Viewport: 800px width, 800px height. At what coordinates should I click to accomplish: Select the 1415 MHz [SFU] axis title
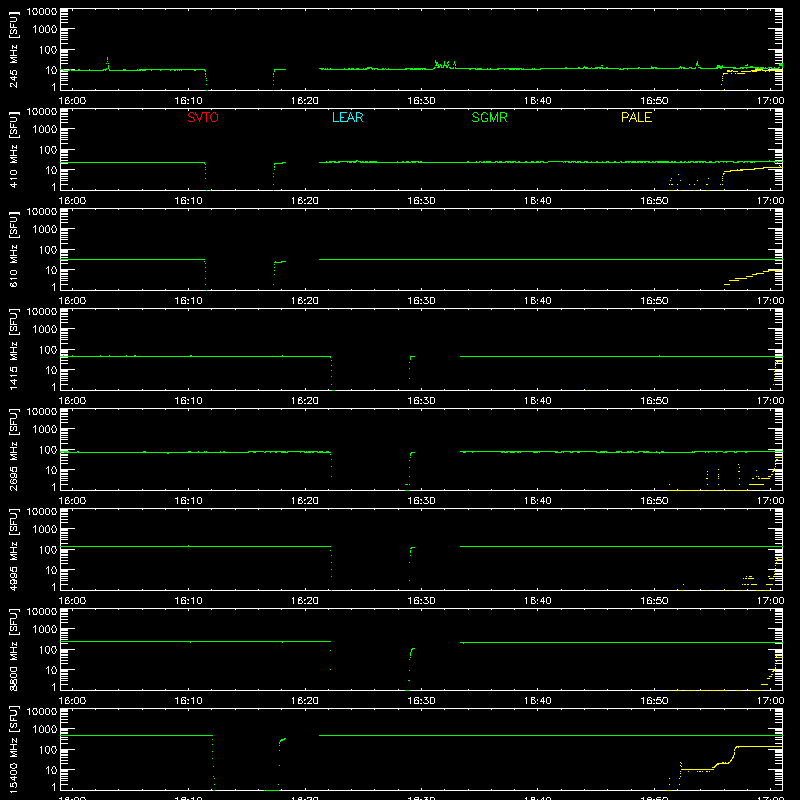point(14,350)
